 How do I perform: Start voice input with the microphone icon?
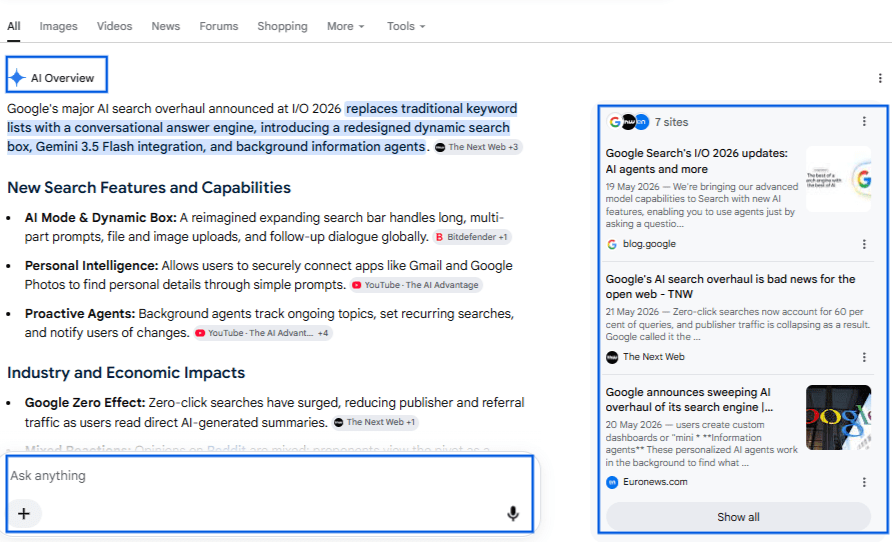coord(513,514)
